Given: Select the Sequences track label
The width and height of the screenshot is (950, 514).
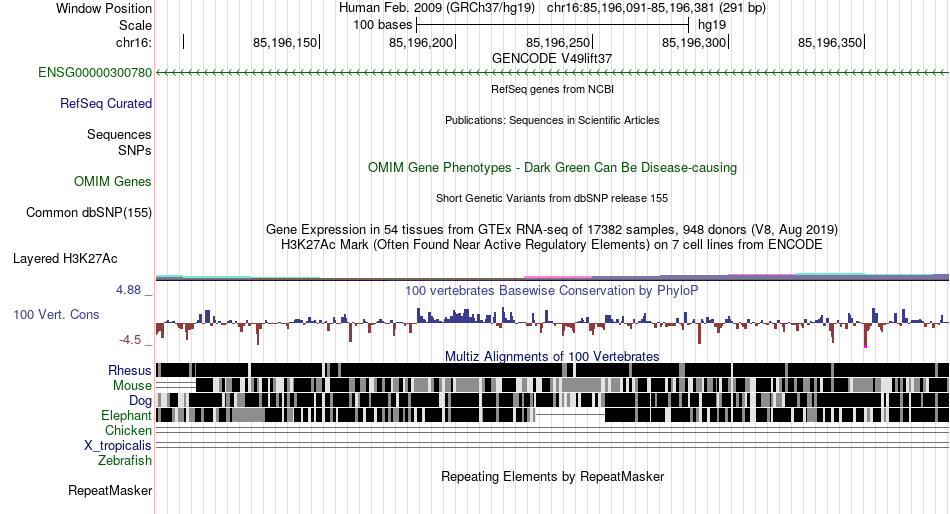Looking at the screenshot, I should [x=119, y=135].
